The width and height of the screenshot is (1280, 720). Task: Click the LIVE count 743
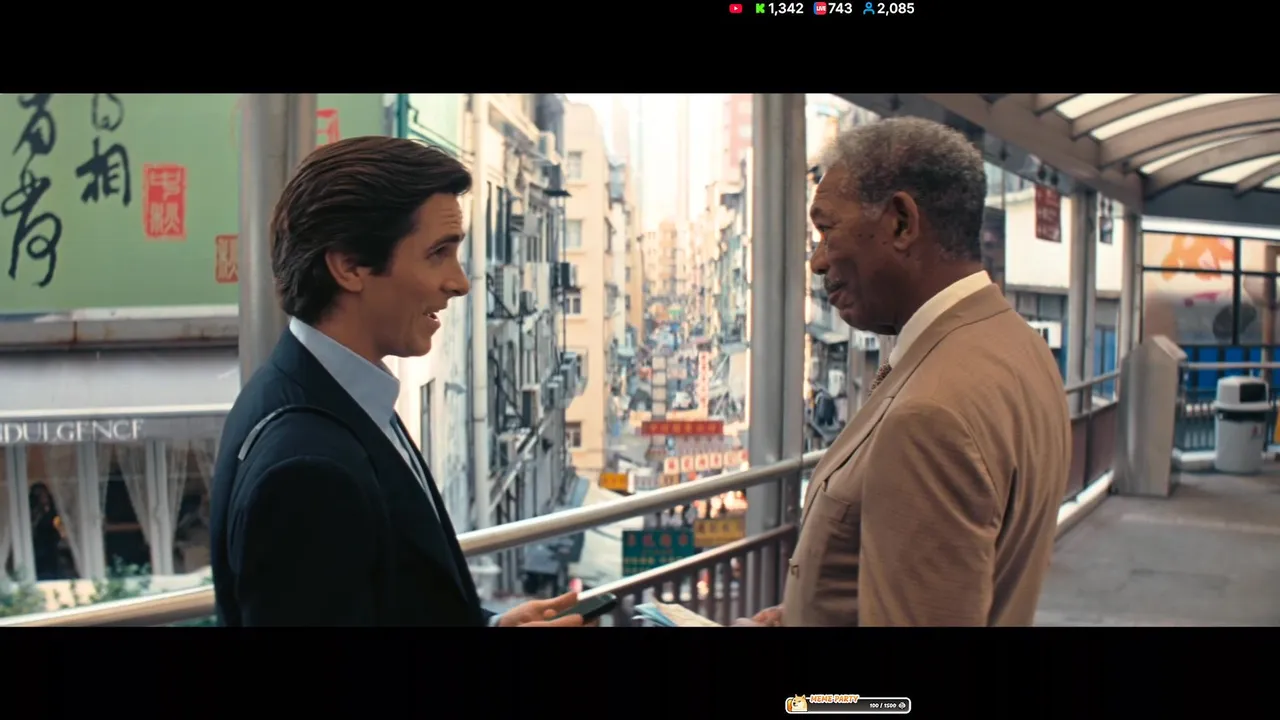pos(840,8)
